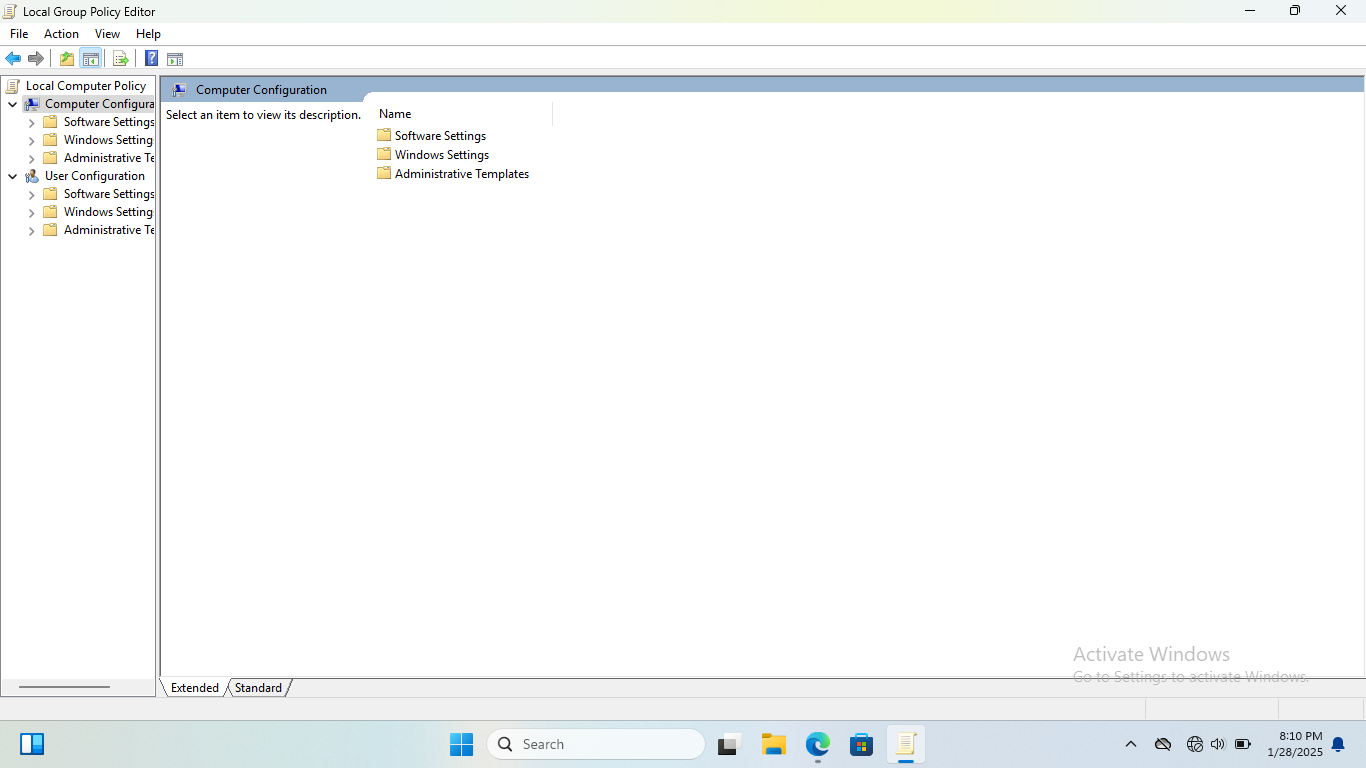
Task: Collapse the Computer Configuration tree node
Action: pos(12,104)
